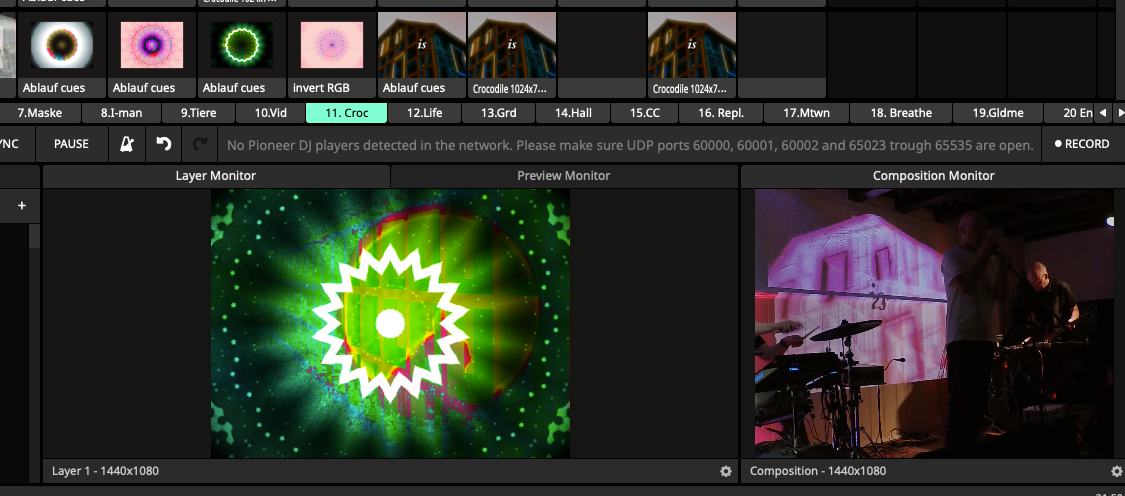The width and height of the screenshot is (1125, 496).
Task: Open the 12.Life deck tab
Action: point(424,113)
